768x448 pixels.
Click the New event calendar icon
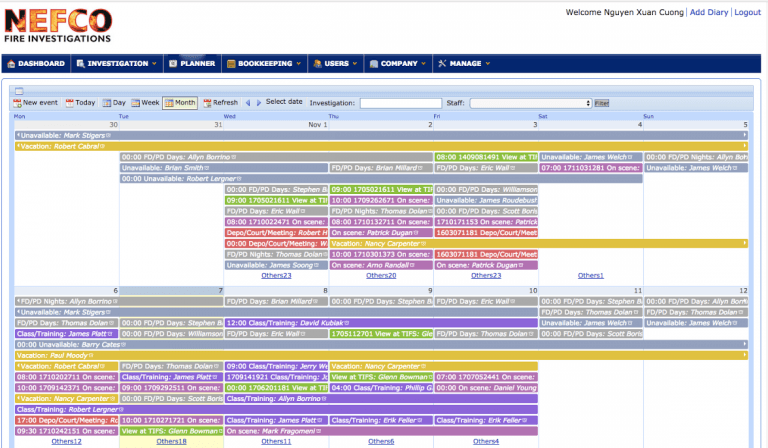pyautogui.click(x=17, y=103)
